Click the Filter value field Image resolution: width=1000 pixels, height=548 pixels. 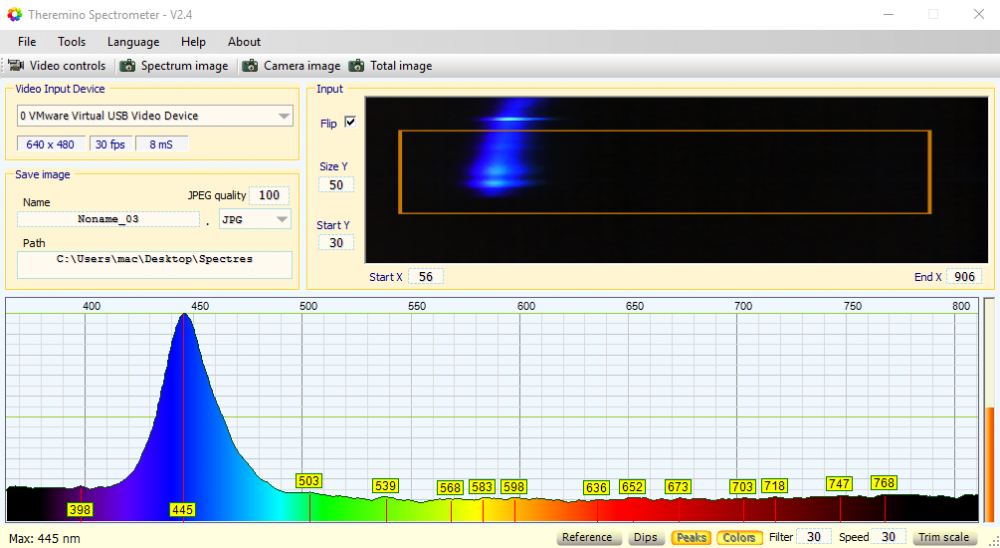tap(814, 537)
